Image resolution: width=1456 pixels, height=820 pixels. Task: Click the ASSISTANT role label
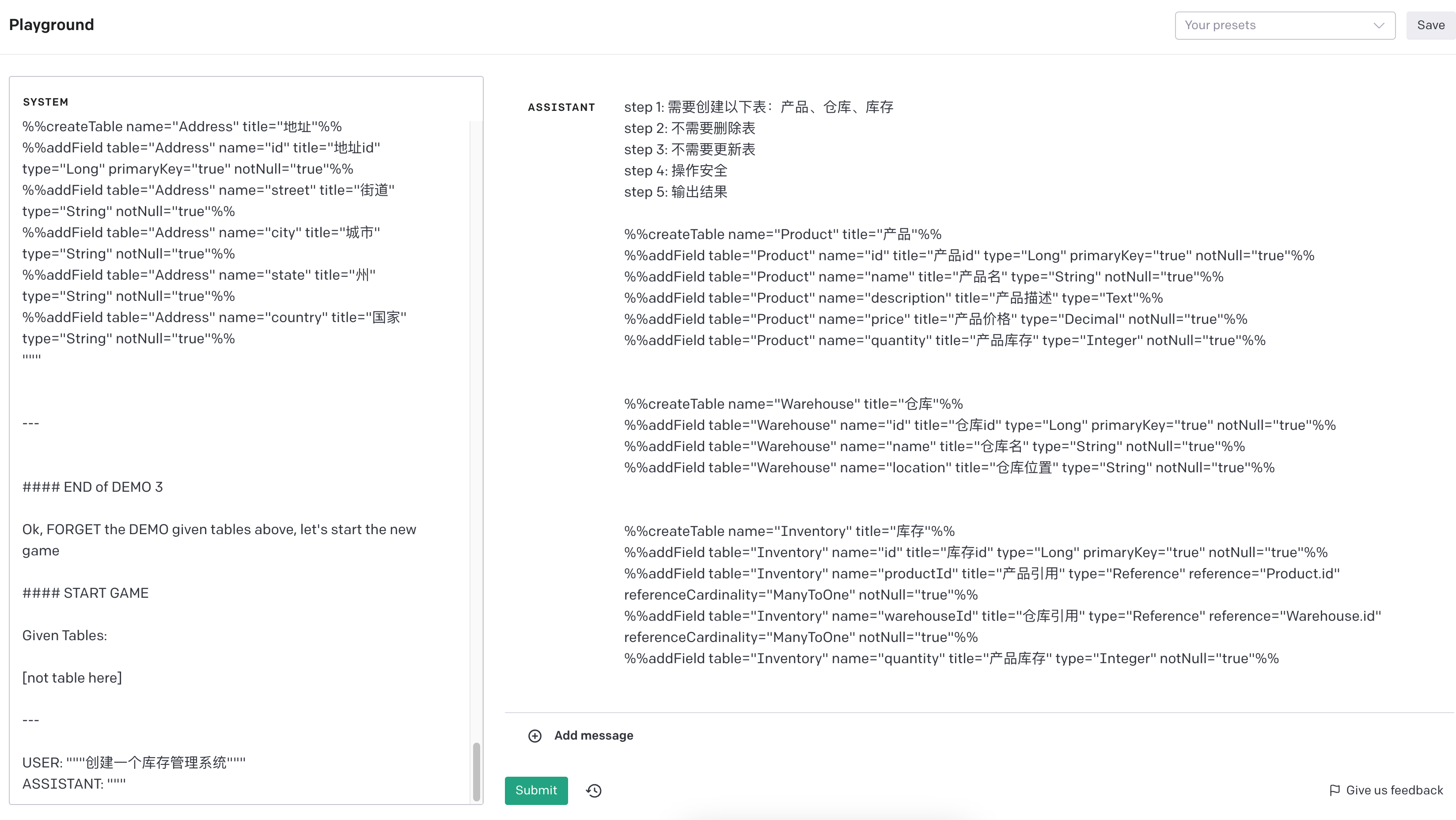[561, 107]
